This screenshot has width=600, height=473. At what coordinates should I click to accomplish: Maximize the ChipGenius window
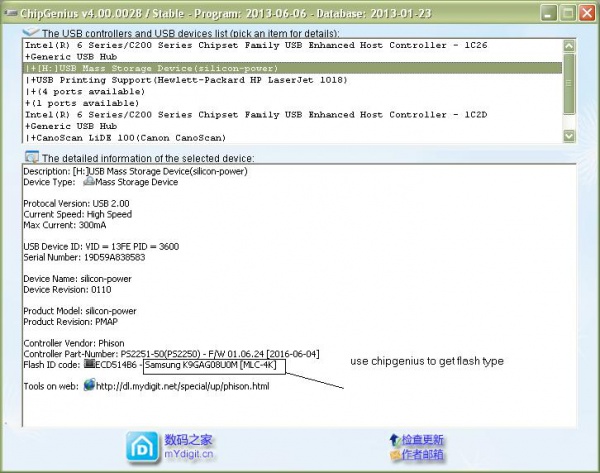coord(568,13)
